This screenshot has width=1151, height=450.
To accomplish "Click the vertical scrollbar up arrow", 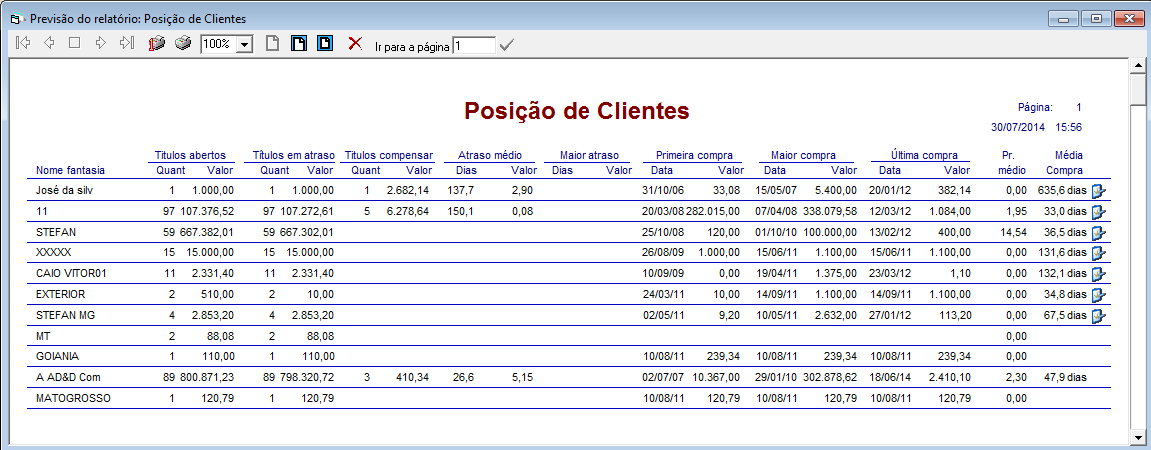I will click(1137, 66).
